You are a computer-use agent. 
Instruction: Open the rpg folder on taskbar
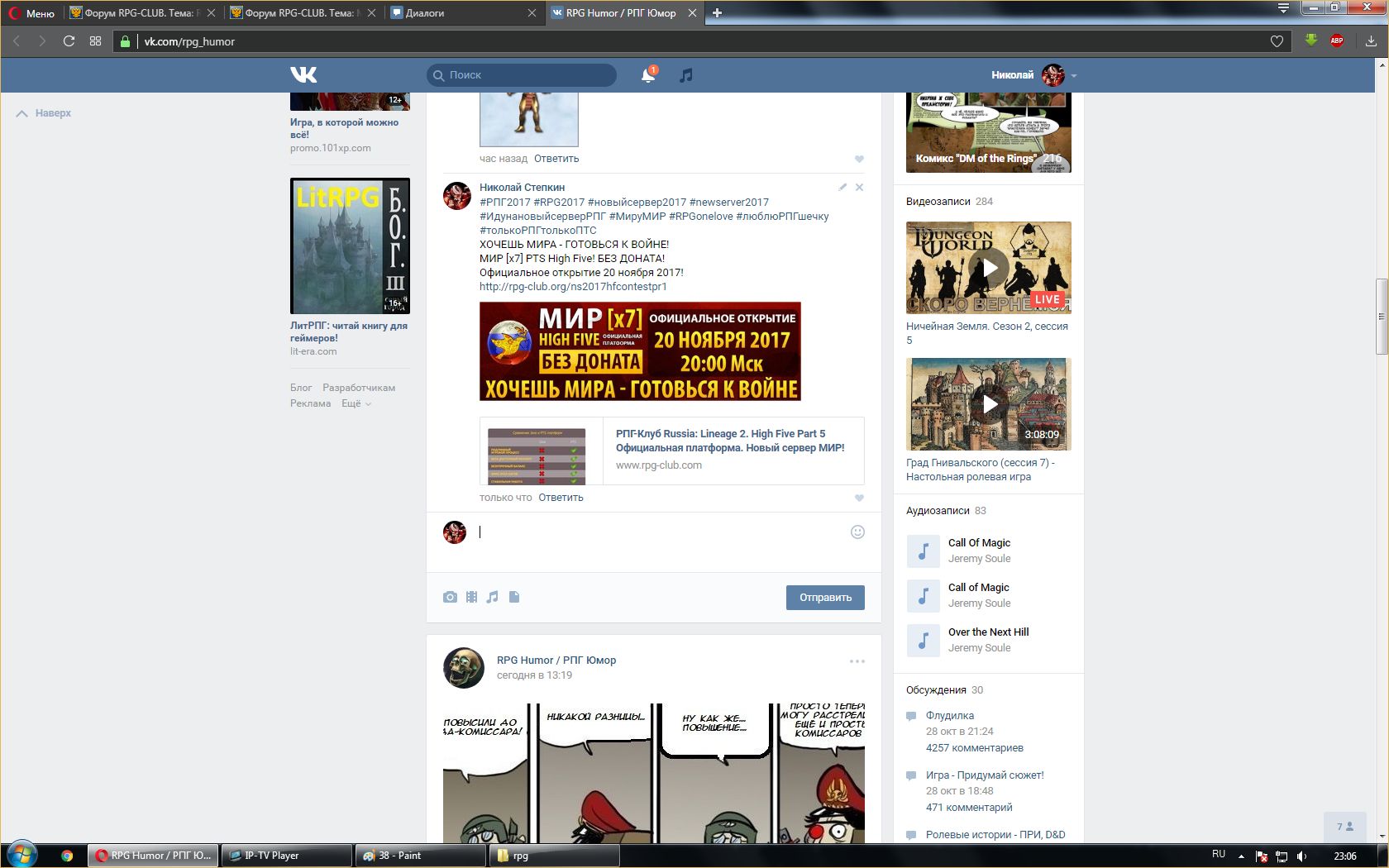555,856
